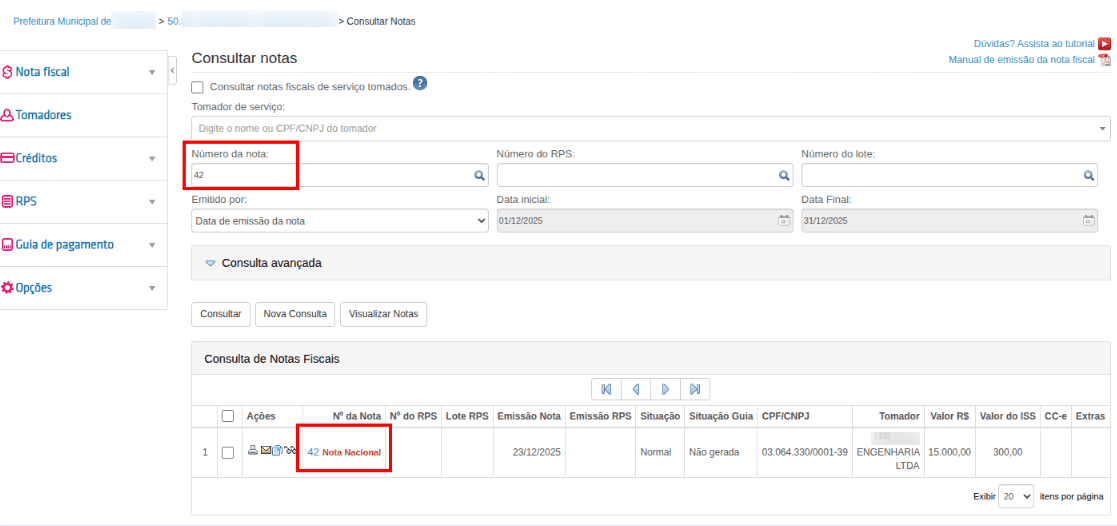Check the select-all checkbox in table header
1117x526 pixels.
pyautogui.click(x=227, y=416)
